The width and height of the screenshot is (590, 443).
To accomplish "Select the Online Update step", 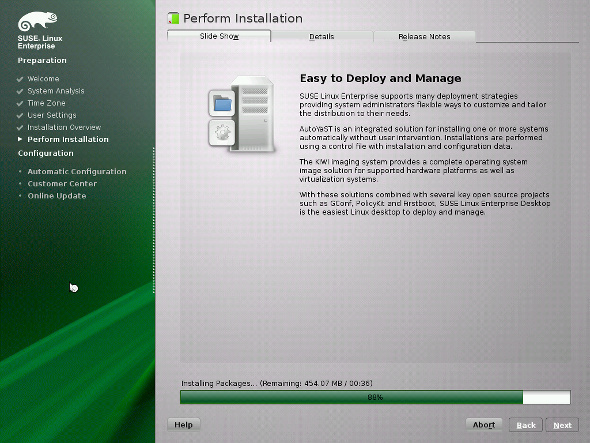I will point(57,196).
